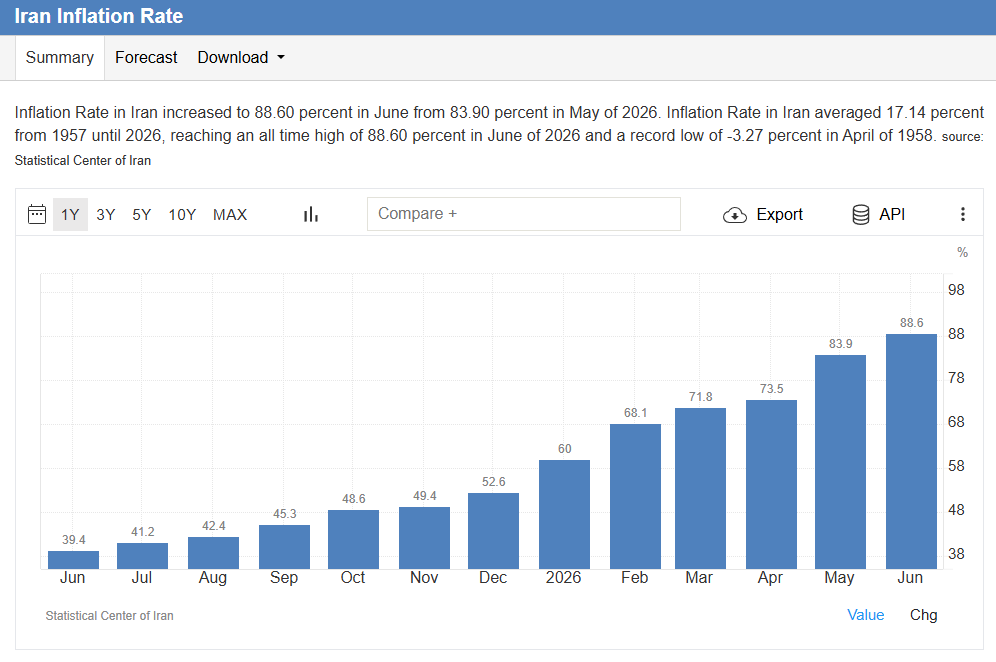The image size is (996, 662).
Task: Open the three-dot chart options menu
Action: [x=963, y=214]
